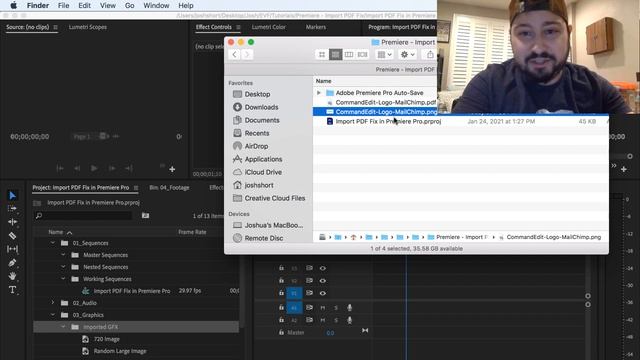This screenshot has height=360, width=640.
Task: Toggle V3 track output eye
Action: pos(322,268)
